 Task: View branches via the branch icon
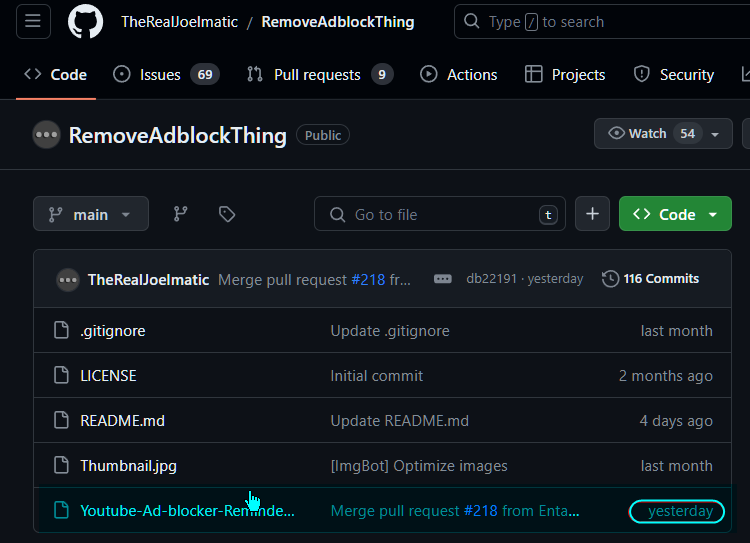180,214
